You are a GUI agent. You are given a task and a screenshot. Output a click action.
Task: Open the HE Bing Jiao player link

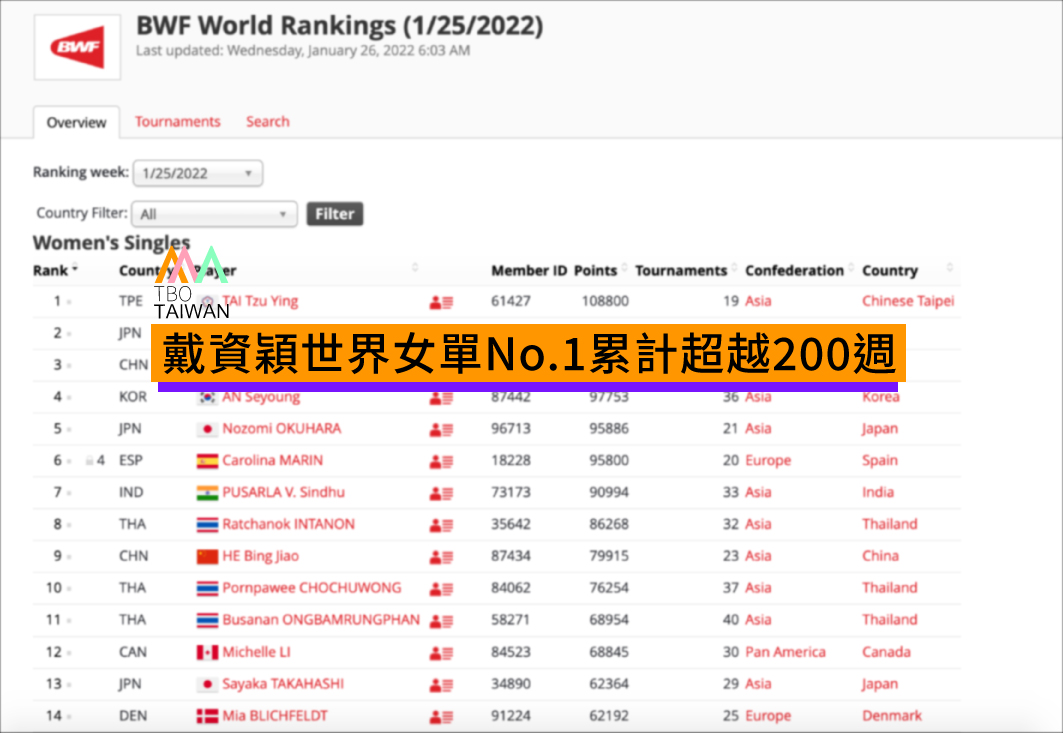(x=260, y=556)
